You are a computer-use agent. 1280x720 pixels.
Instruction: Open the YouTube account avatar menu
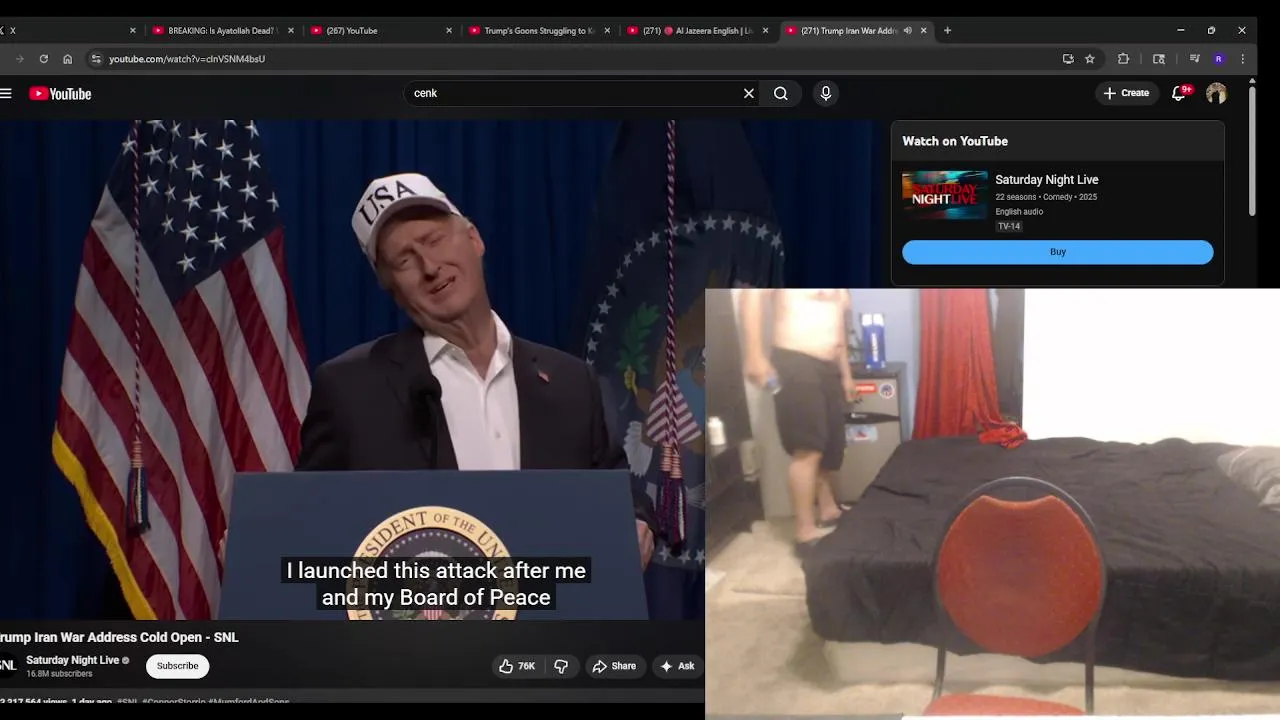pyautogui.click(x=1216, y=93)
